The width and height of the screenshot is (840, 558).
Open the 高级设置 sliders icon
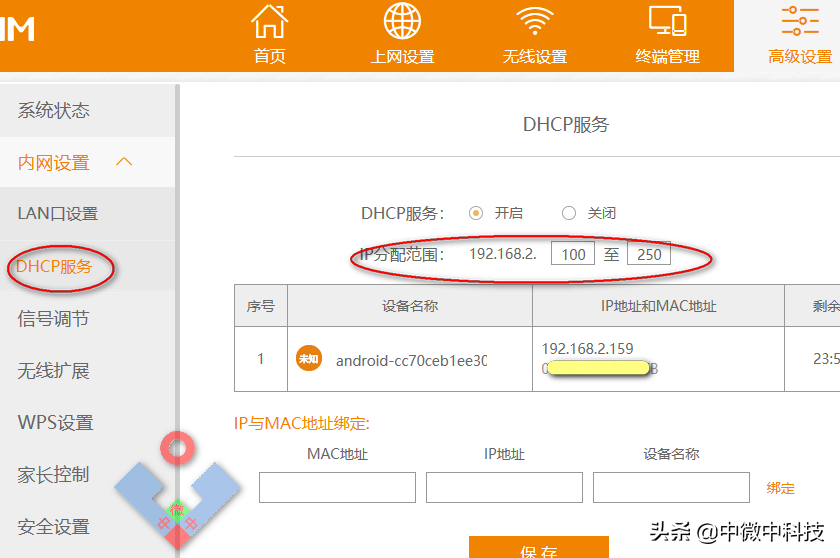click(x=800, y=21)
